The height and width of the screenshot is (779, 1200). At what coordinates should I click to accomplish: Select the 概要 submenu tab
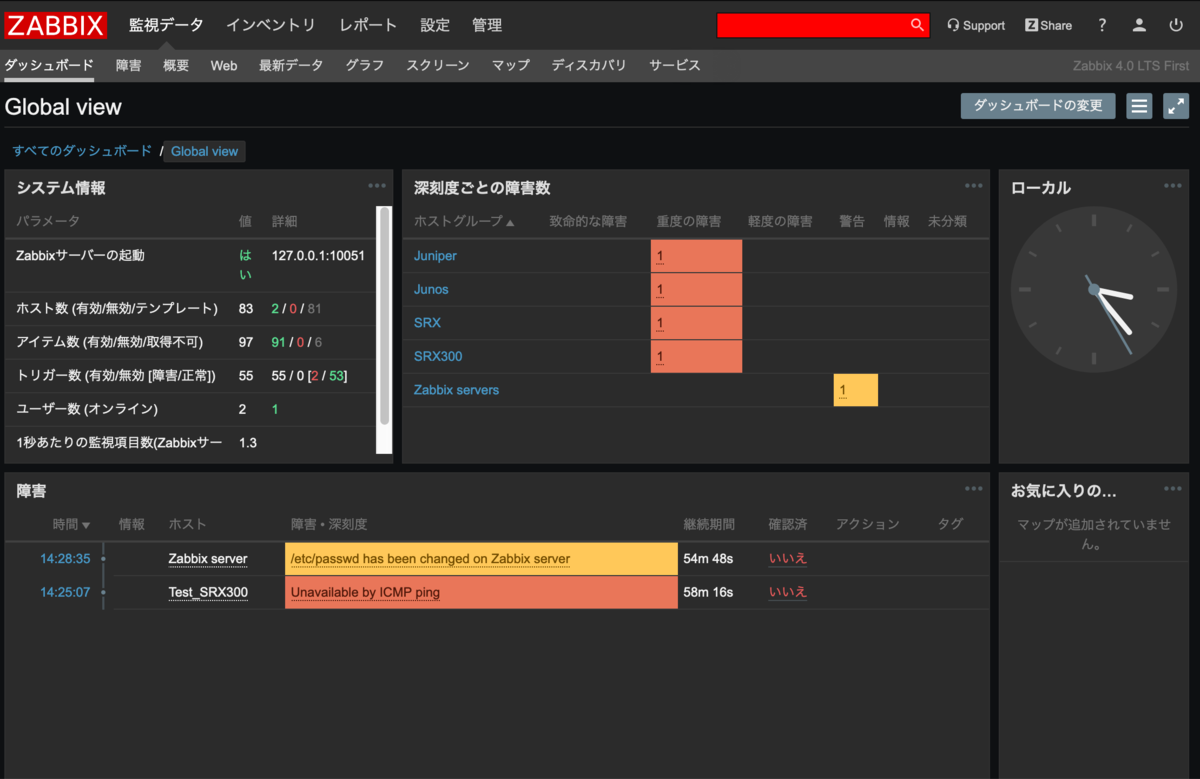click(176, 65)
